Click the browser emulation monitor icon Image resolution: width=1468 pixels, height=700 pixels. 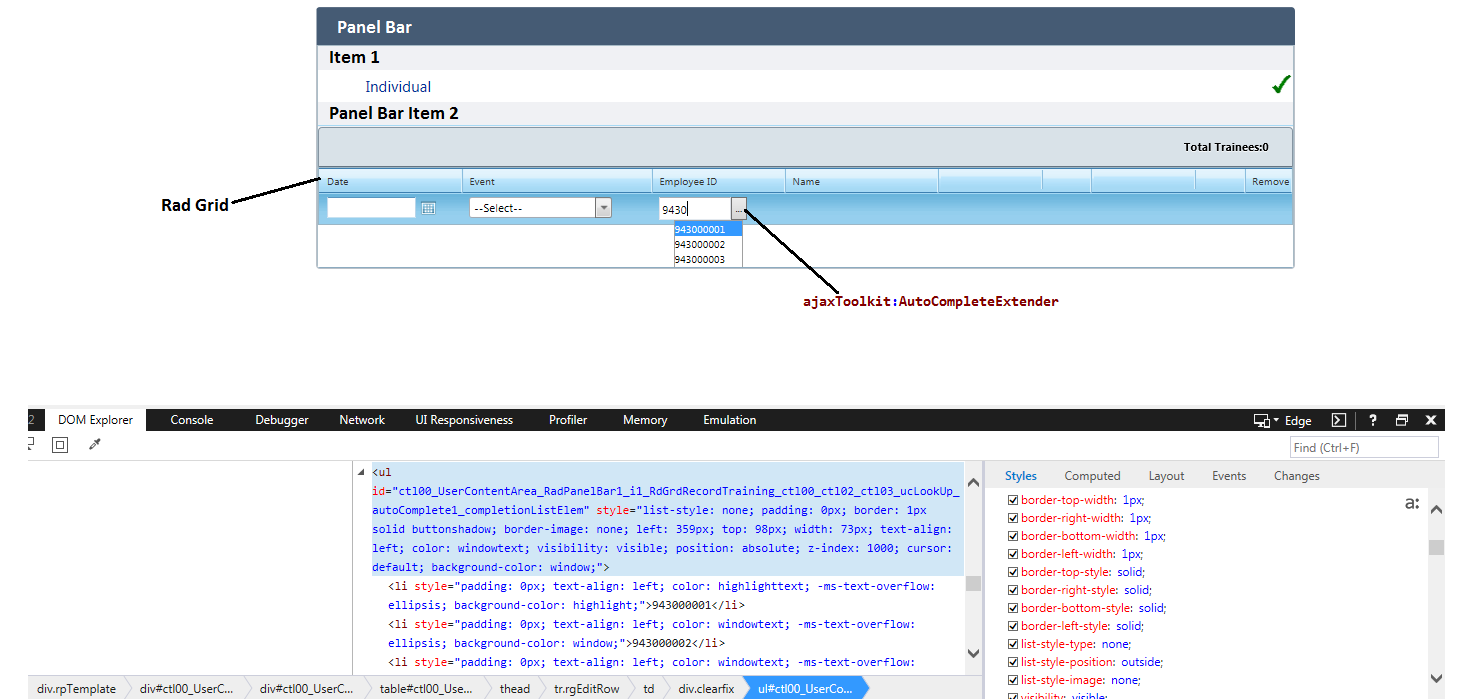pyautogui.click(x=1262, y=421)
